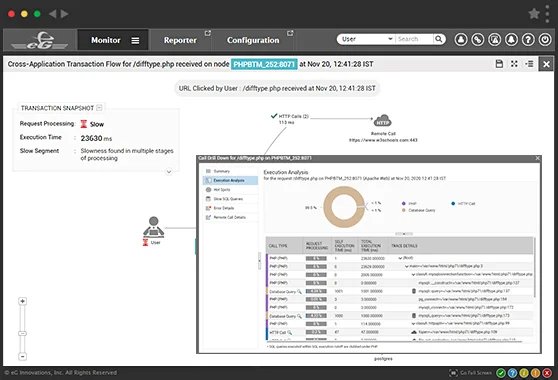558x380 pixels.
Task: Collapse the Transaction Snapshot panel toggle
Action: (99, 107)
